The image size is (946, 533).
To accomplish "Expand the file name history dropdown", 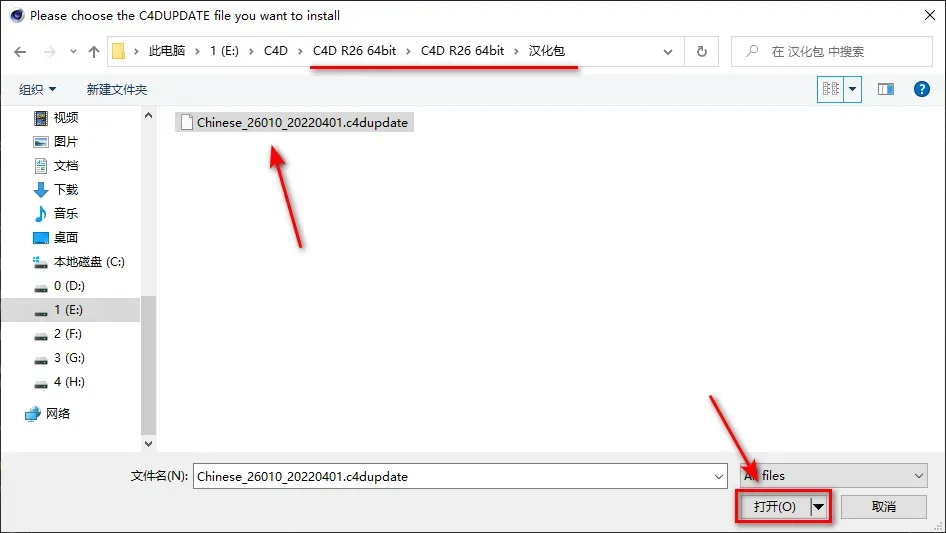I will (x=719, y=477).
